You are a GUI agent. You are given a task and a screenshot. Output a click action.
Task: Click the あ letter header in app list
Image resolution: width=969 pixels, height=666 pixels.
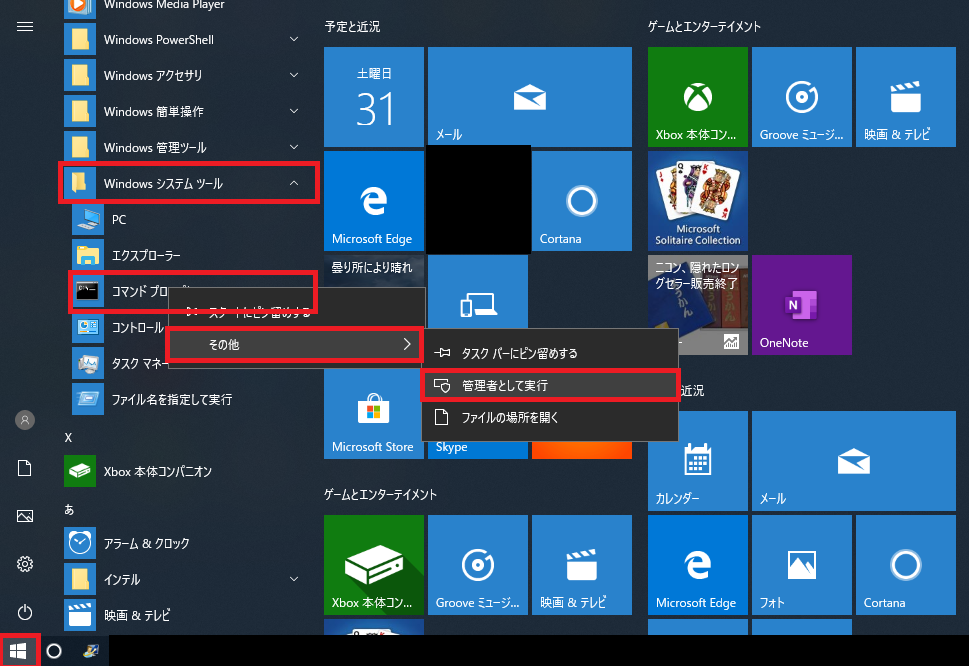tap(69, 509)
